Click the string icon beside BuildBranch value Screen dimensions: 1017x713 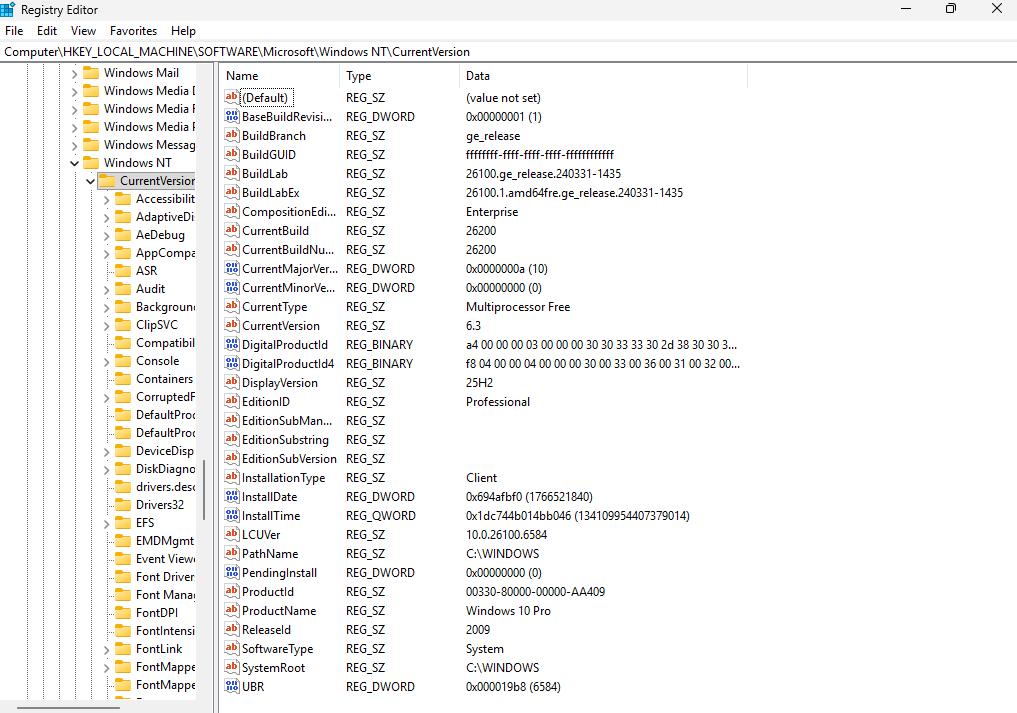click(x=232, y=135)
